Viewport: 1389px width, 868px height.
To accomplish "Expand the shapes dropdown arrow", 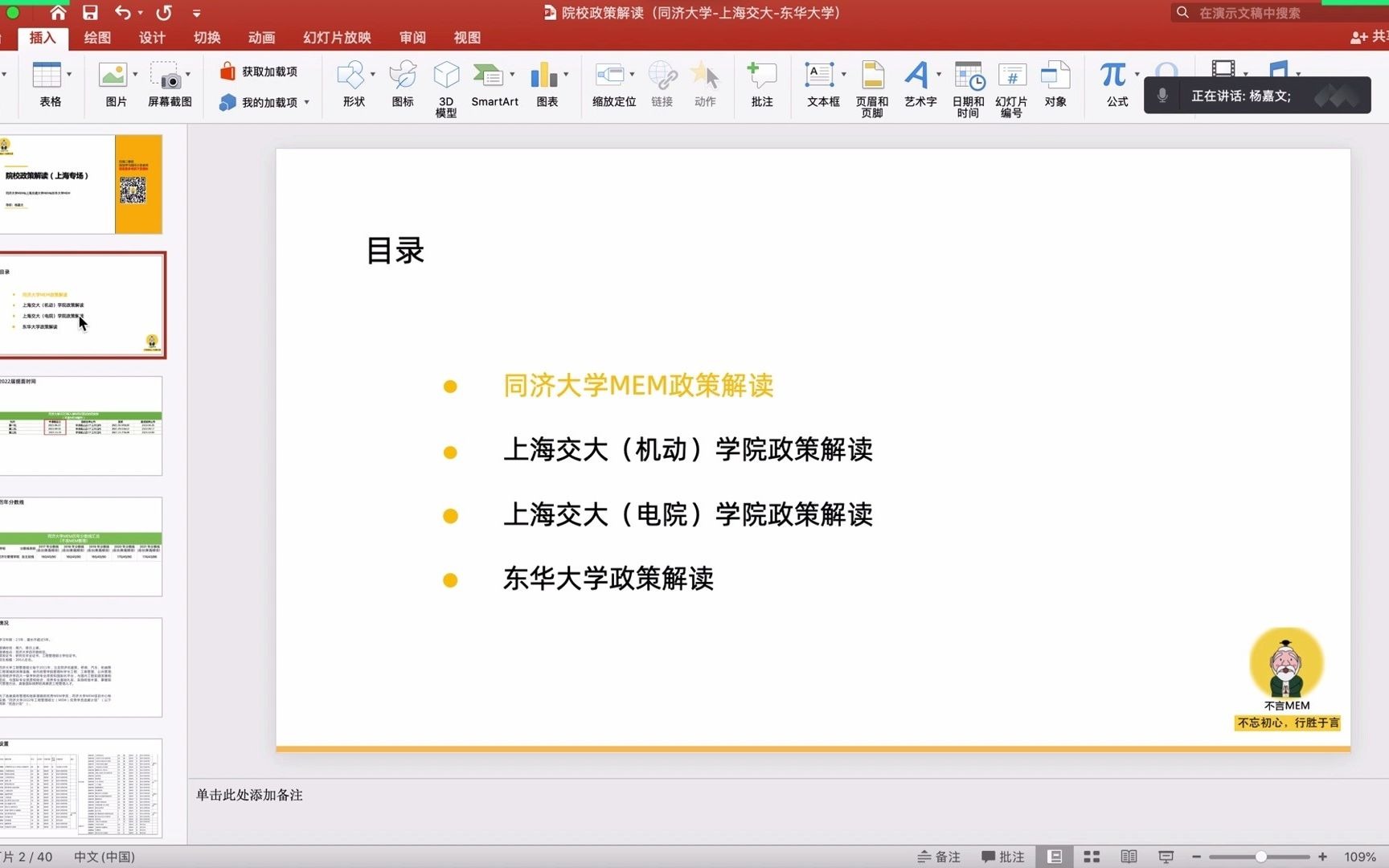I will [373, 75].
